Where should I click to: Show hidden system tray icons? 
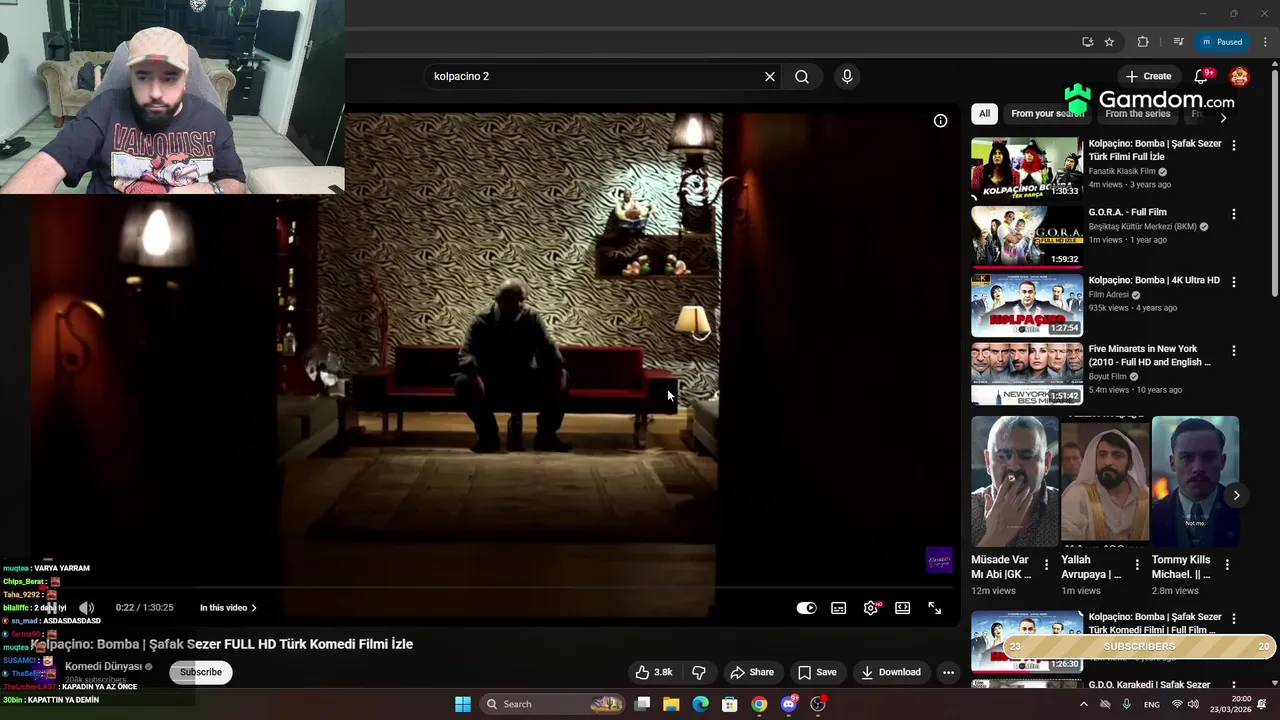point(1083,704)
